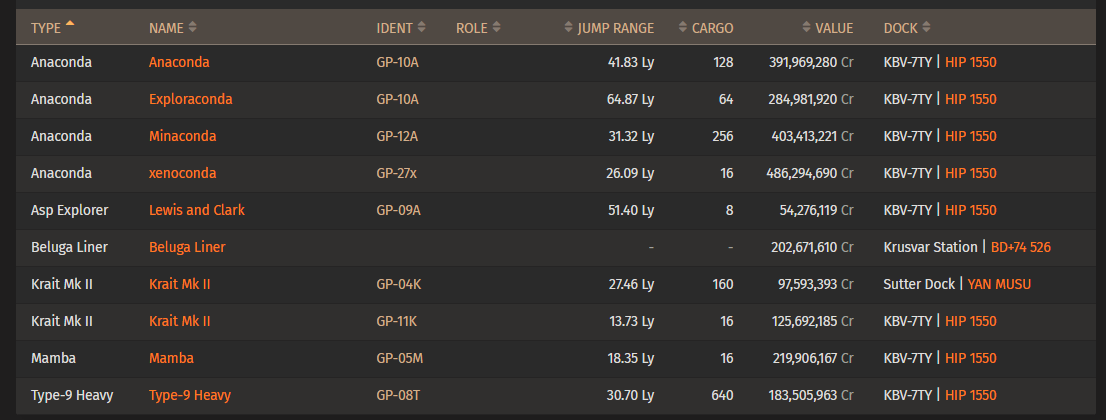Viewport: 1106px width, 420px height.
Task: Open the Exploraconda ship link
Action: 190,99
